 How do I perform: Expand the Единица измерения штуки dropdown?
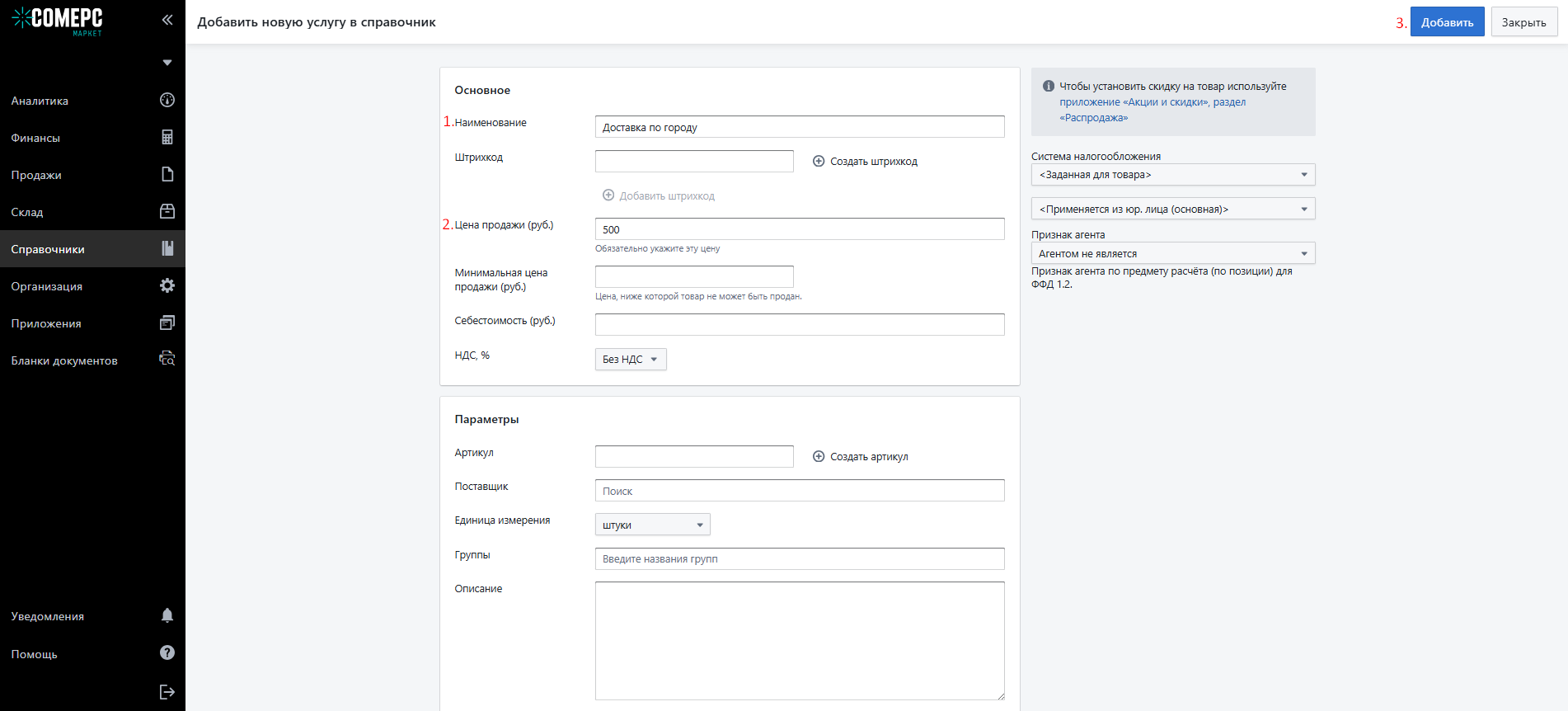click(652, 525)
